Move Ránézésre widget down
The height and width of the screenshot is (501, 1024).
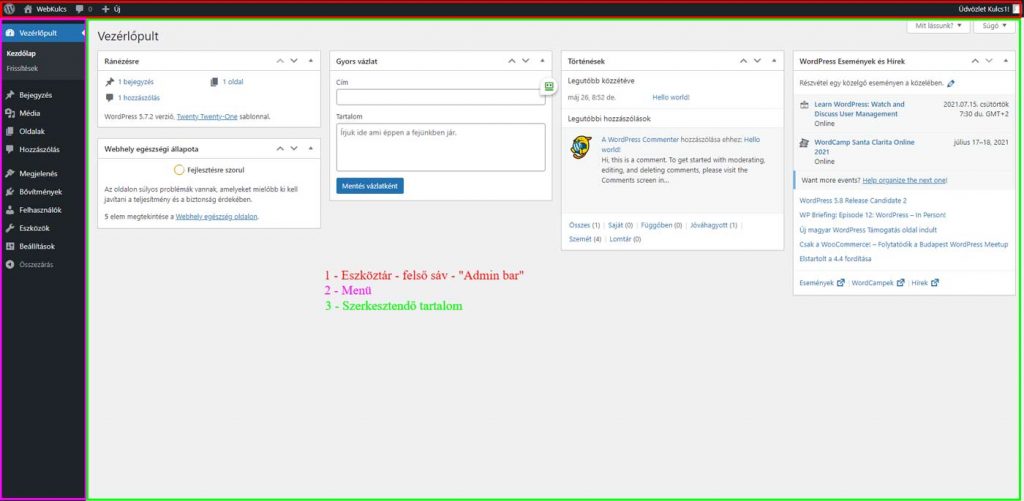pos(294,61)
